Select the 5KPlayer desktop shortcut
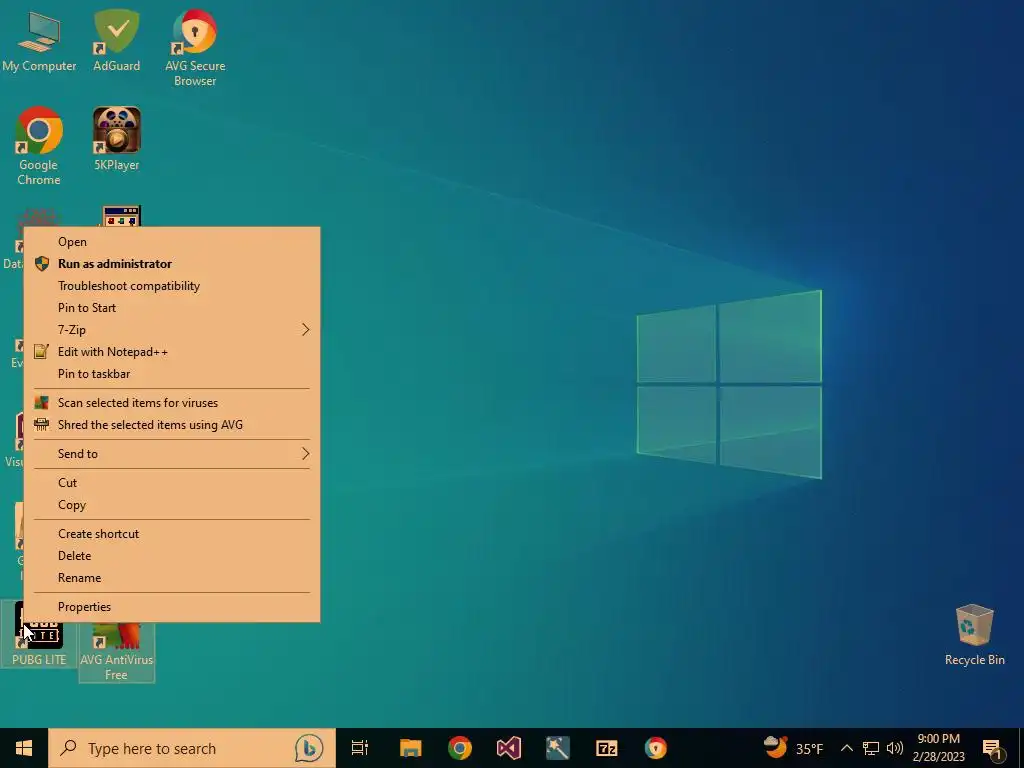This screenshot has height=768, width=1024. coord(116,138)
